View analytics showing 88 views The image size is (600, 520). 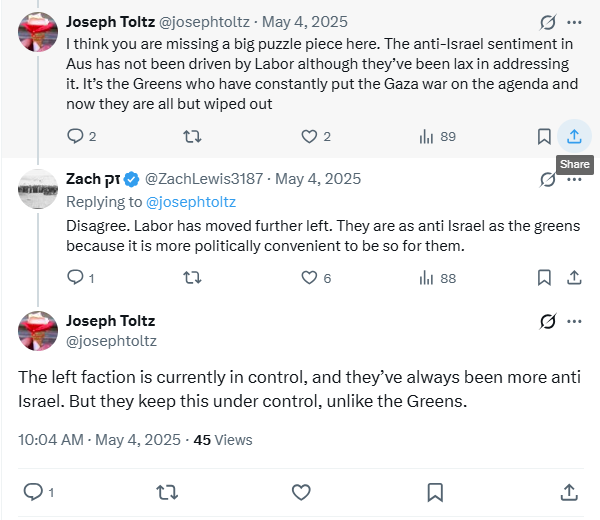tap(437, 278)
